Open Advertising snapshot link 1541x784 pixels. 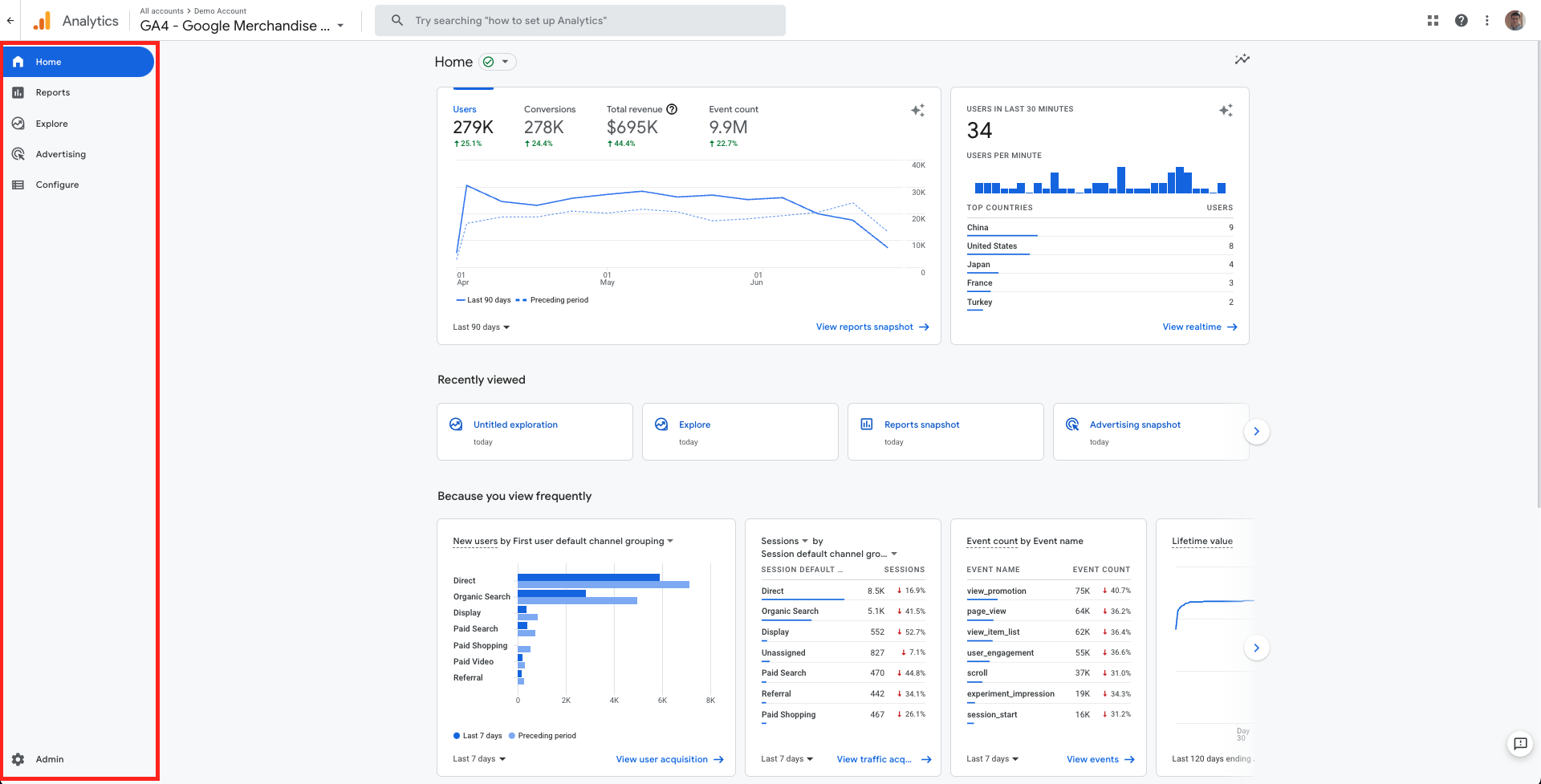[x=1135, y=424]
